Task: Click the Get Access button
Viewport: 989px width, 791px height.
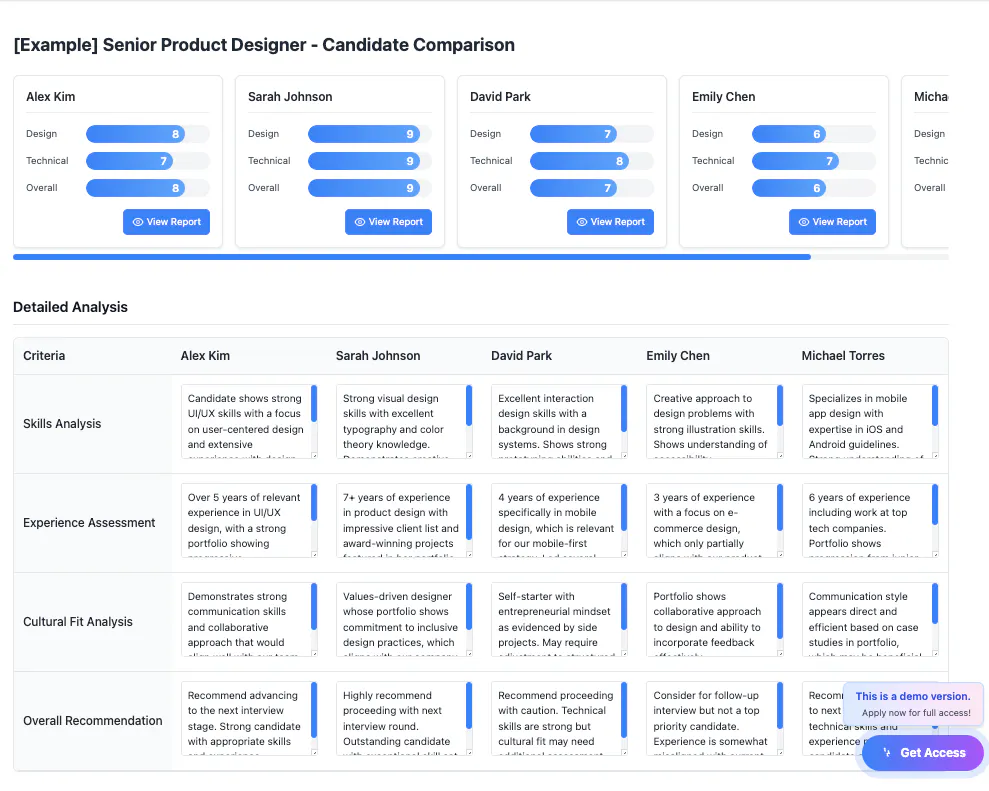Action: (x=923, y=753)
